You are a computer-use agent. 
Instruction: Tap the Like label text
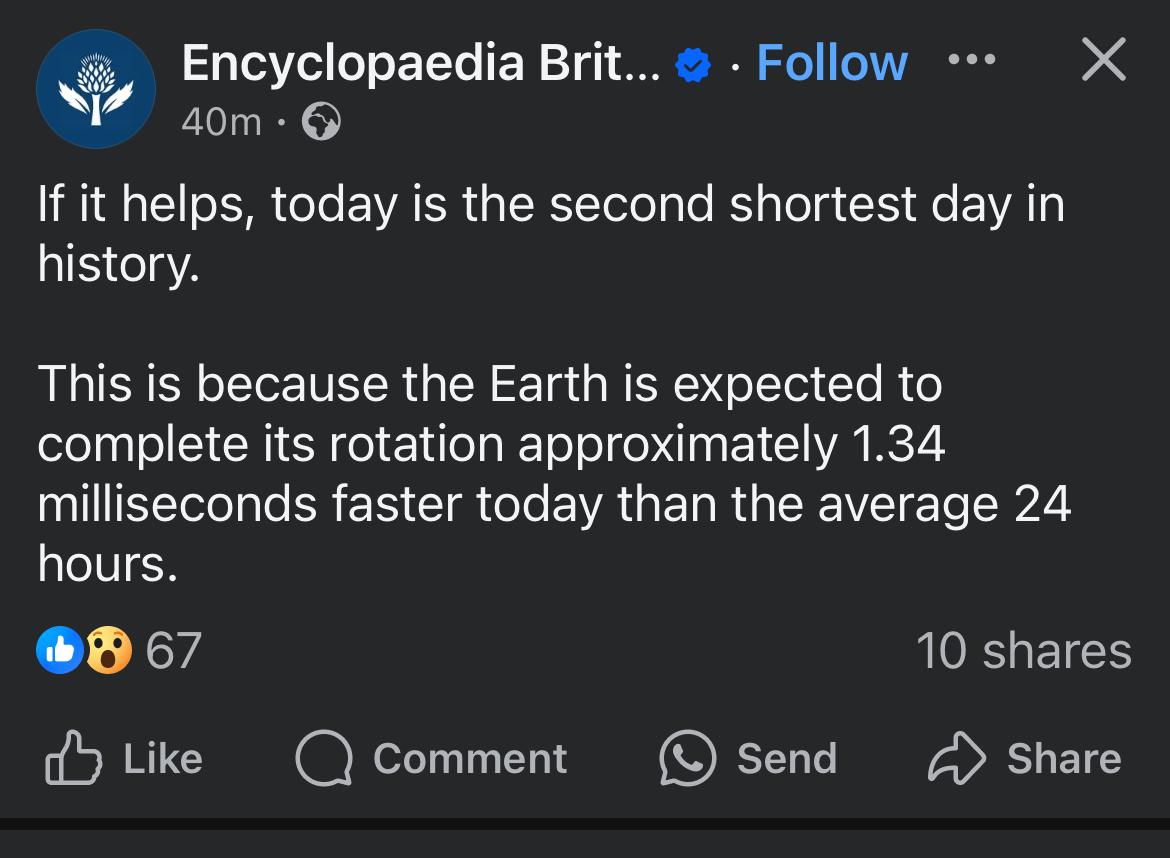pos(163,759)
